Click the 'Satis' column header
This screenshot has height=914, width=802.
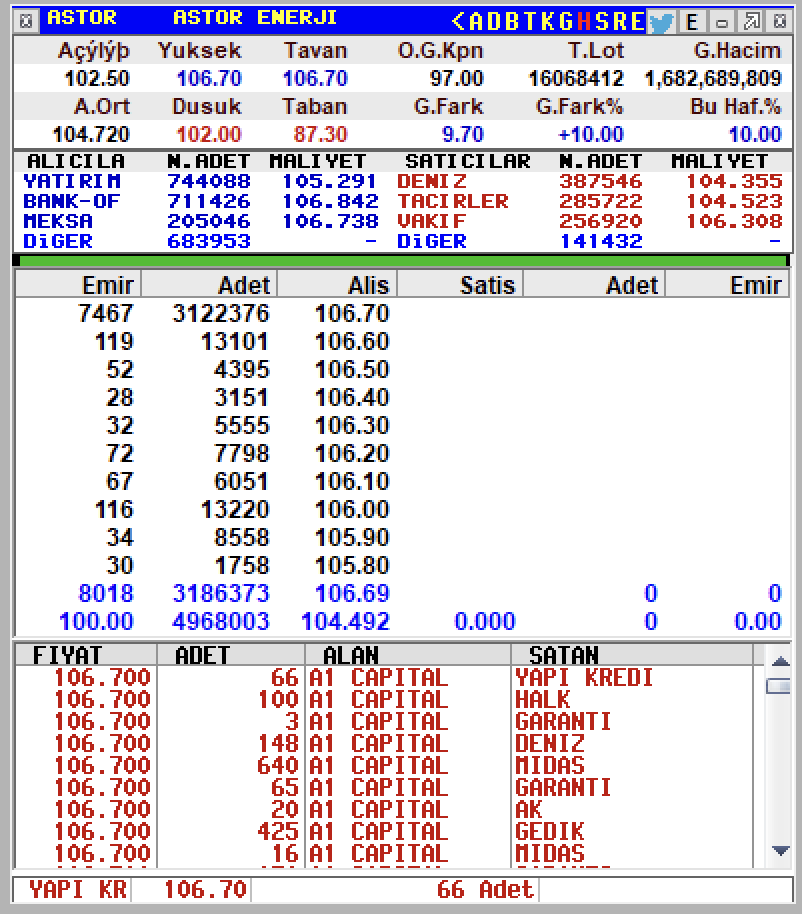tap(460, 284)
